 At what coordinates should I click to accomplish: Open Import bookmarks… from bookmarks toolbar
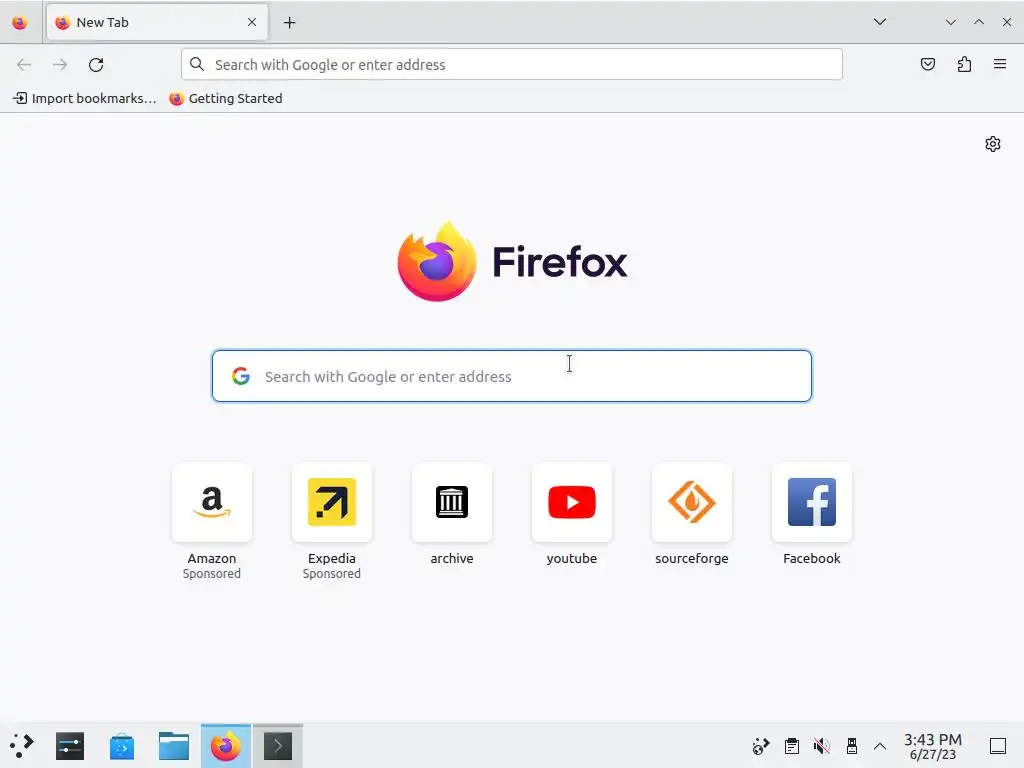(85, 99)
